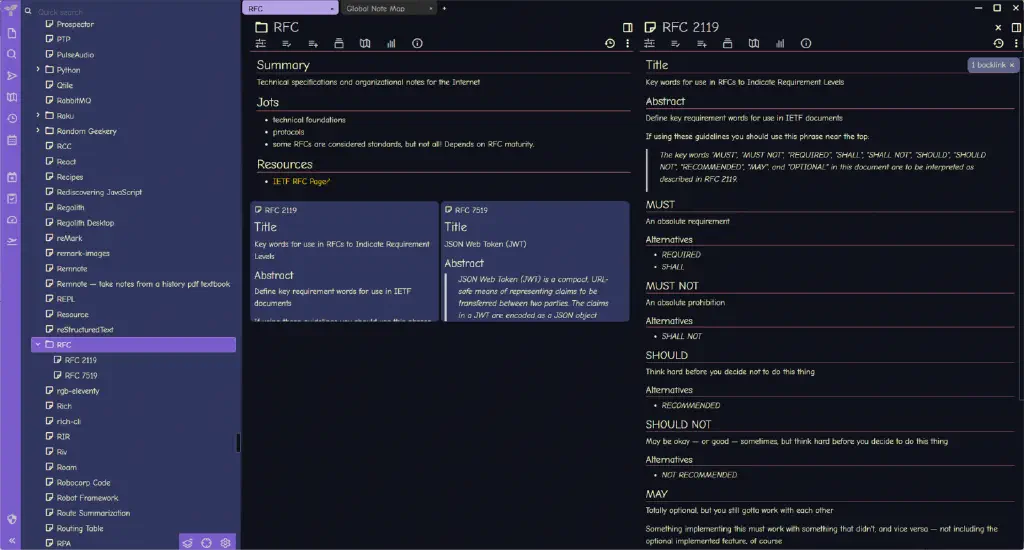Open tree settings gear icon
1024x550 pixels.
(x=226, y=543)
